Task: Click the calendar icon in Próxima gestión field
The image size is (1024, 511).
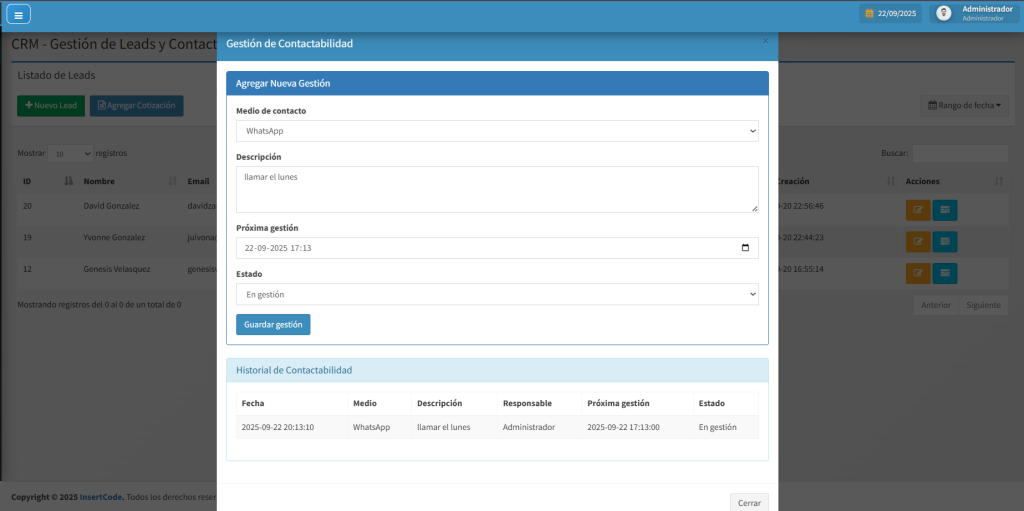Action: 745,248
